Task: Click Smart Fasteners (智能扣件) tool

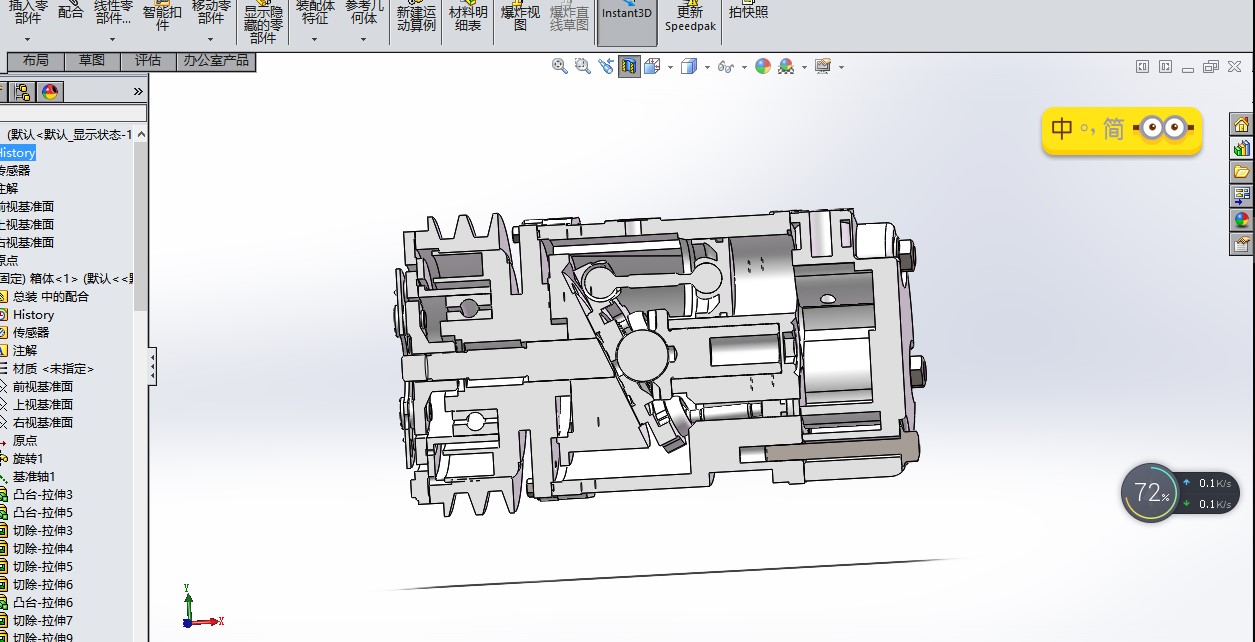Action: click(162, 18)
